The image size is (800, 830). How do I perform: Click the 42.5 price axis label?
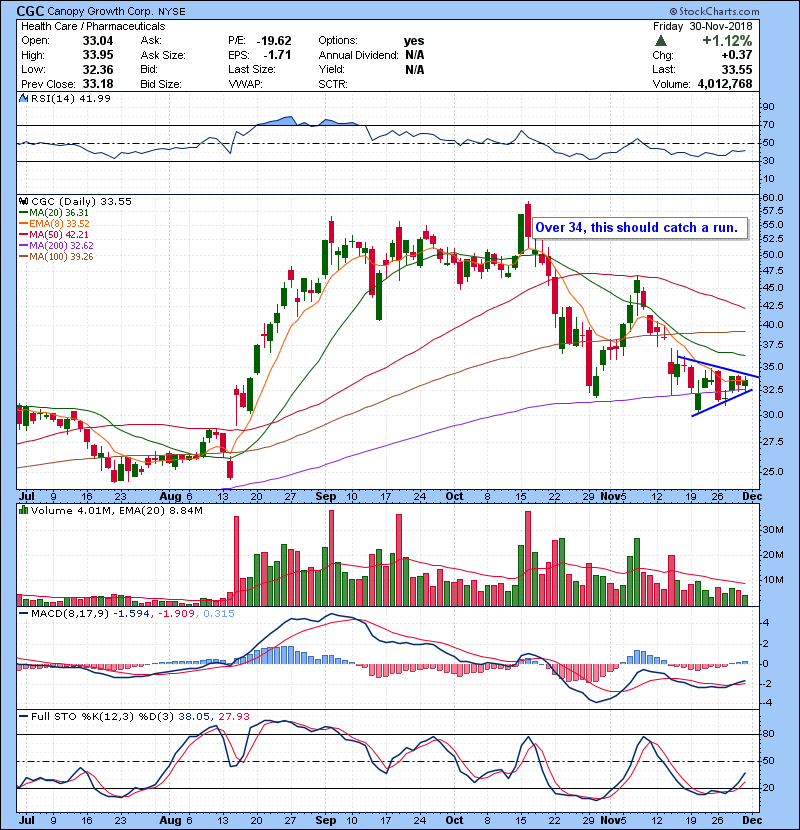tap(773, 305)
